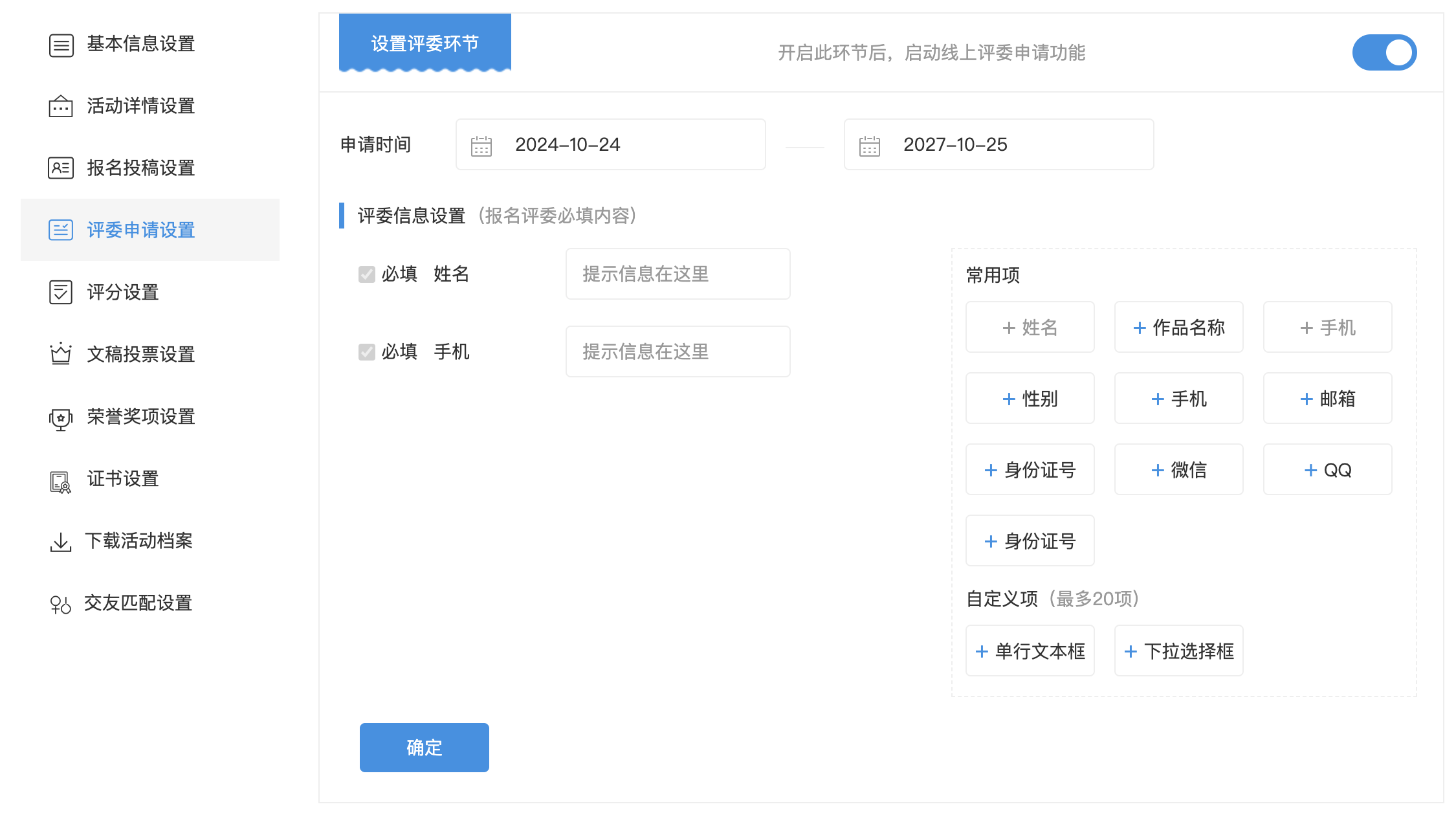Open 交友匹配设置 in the sidebar

coord(138,603)
